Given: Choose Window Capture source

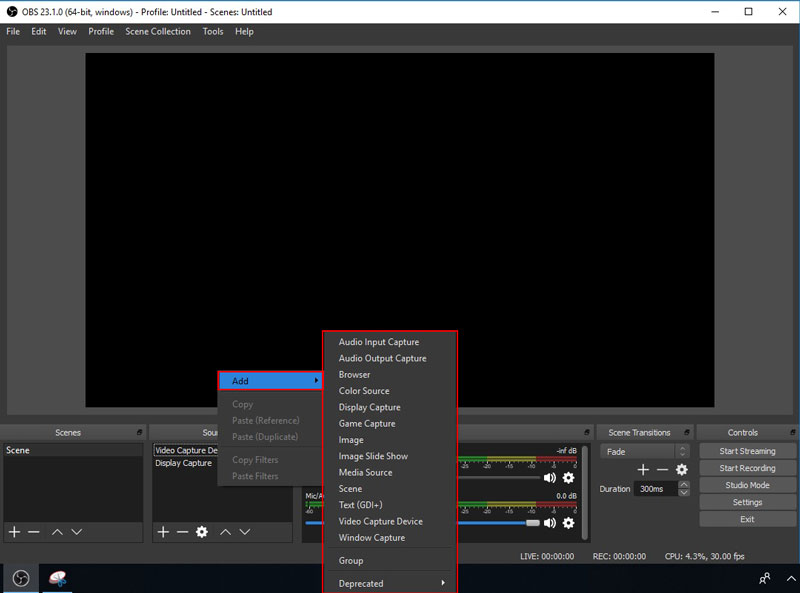Looking at the screenshot, I should (x=390, y=538).
